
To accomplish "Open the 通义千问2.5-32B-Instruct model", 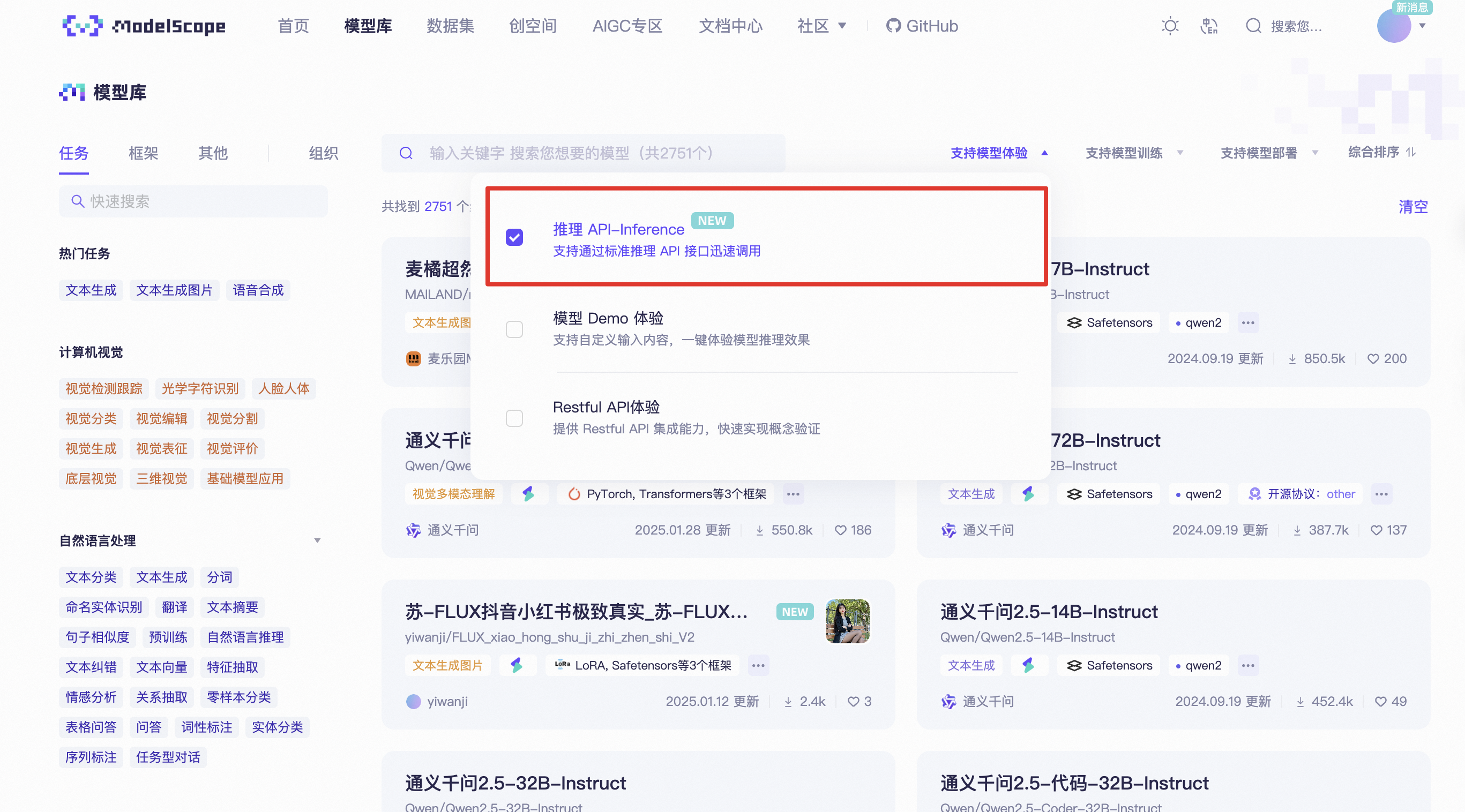I will (x=515, y=784).
